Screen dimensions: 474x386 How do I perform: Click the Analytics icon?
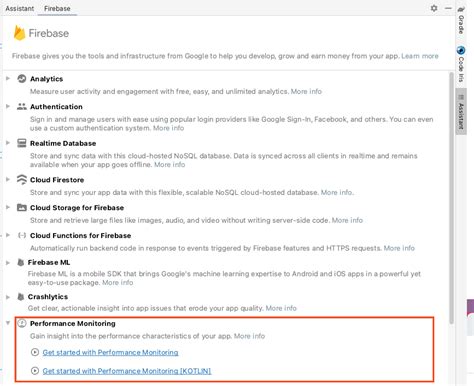(x=22, y=79)
